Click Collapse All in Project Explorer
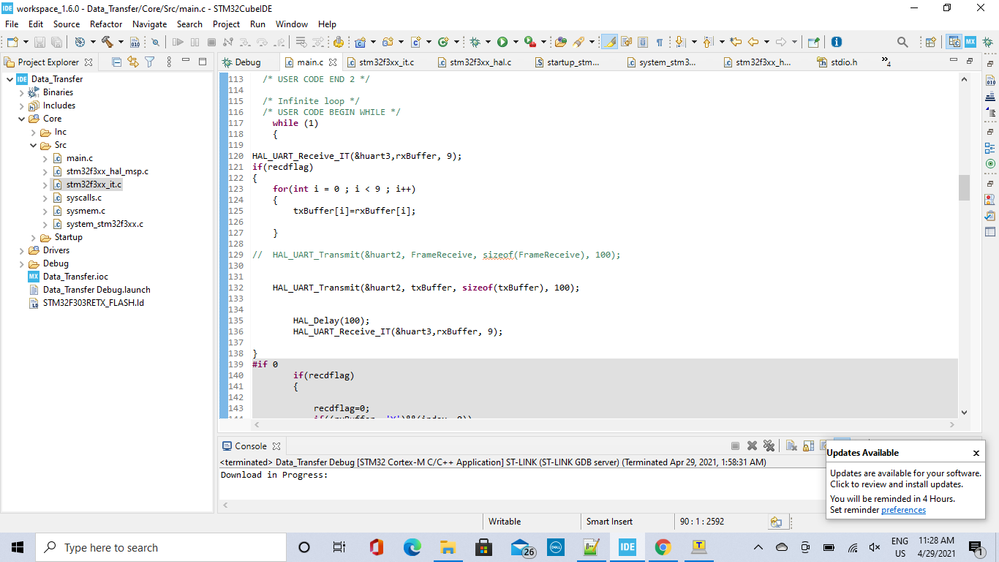Image resolution: width=999 pixels, height=562 pixels. pos(117,62)
